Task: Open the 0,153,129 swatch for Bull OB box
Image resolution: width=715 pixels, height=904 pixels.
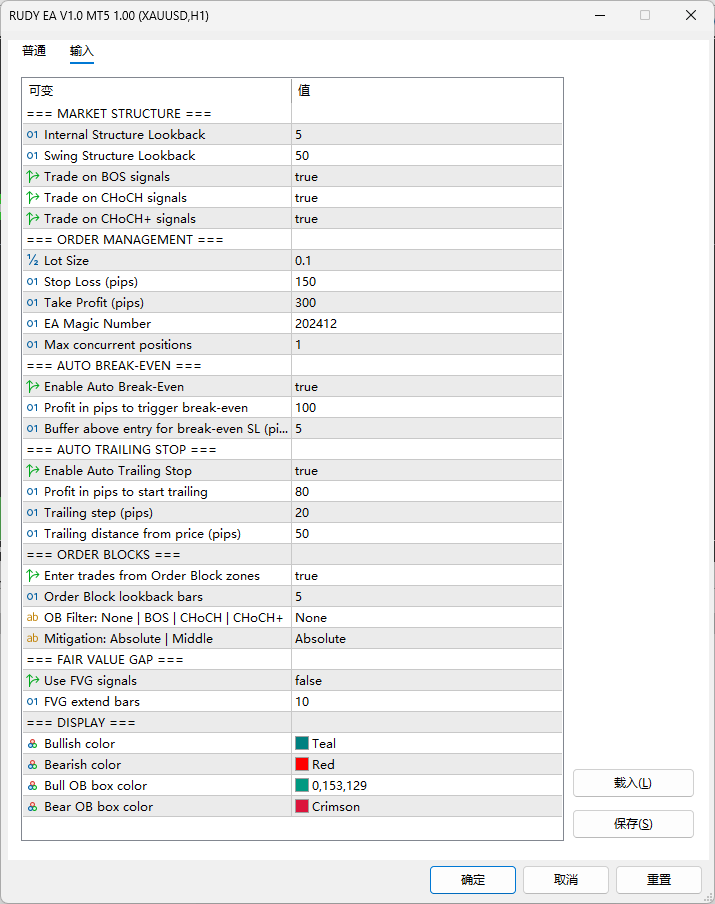Action: 302,785
